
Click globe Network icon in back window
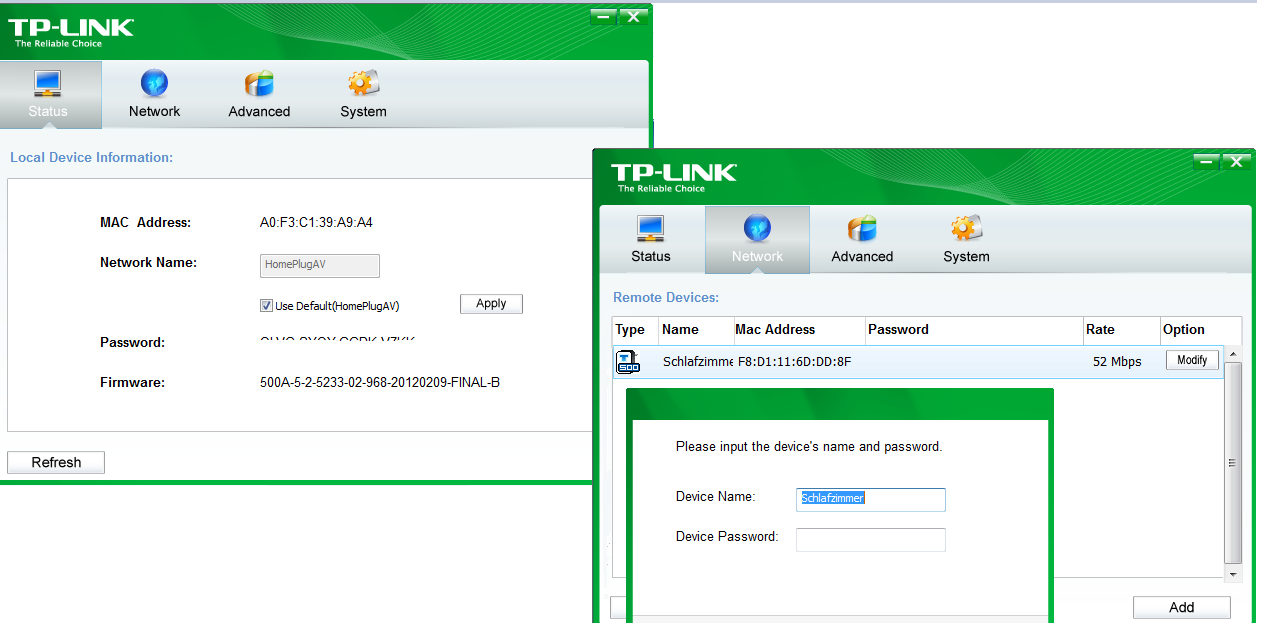[154, 83]
